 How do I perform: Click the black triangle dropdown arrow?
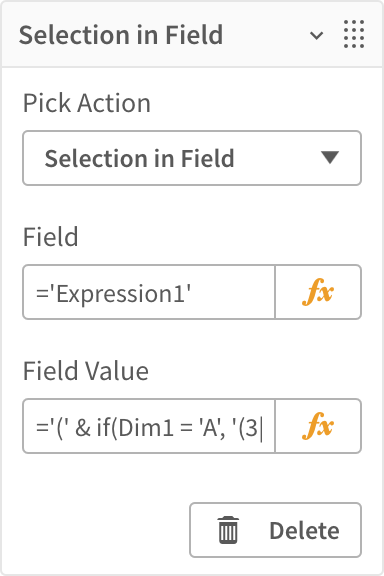point(330,158)
